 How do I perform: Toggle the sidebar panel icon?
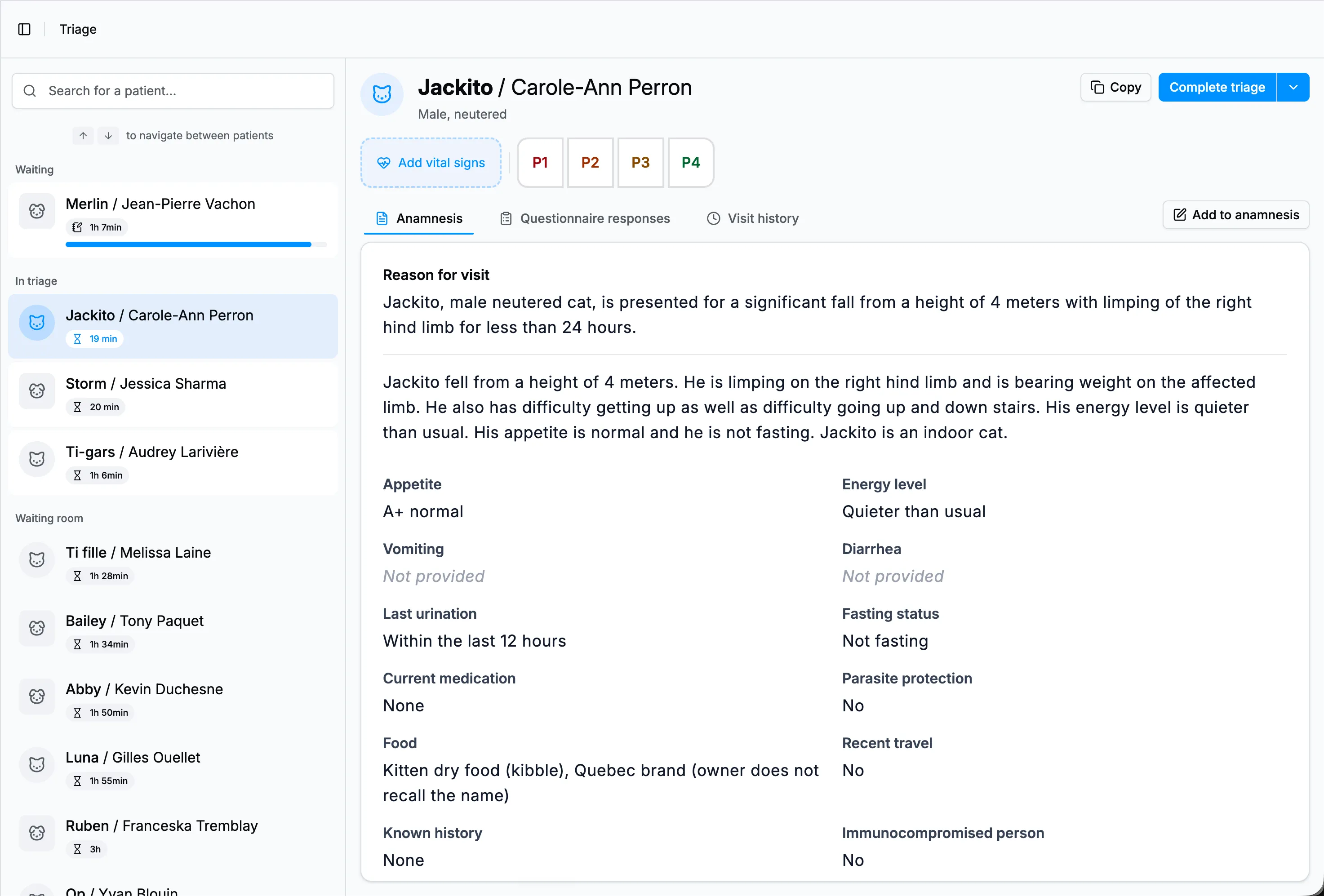24,29
